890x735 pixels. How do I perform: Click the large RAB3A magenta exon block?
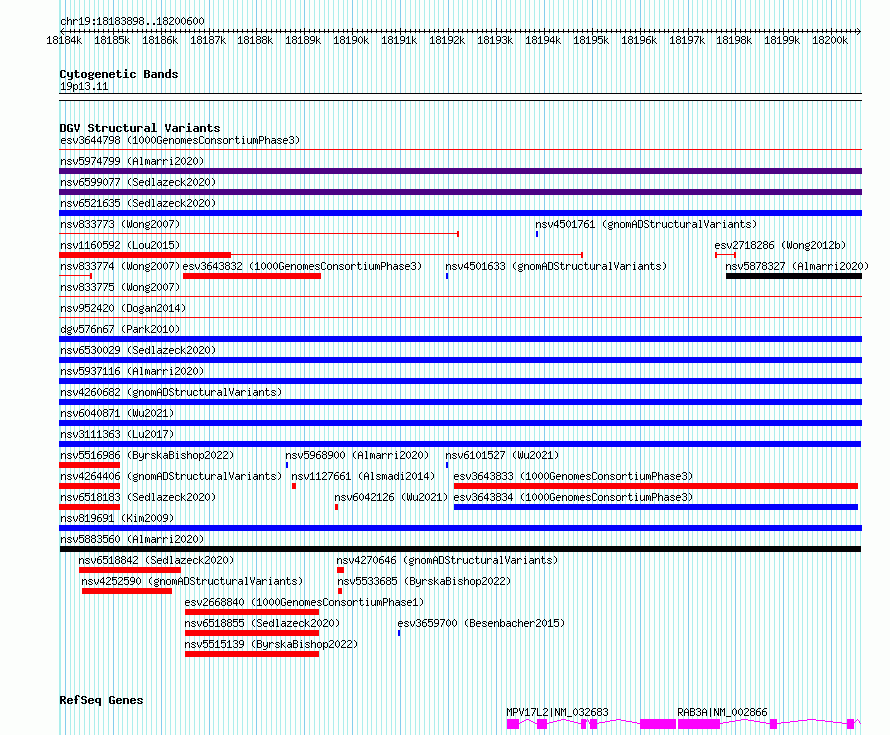(x=699, y=724)
